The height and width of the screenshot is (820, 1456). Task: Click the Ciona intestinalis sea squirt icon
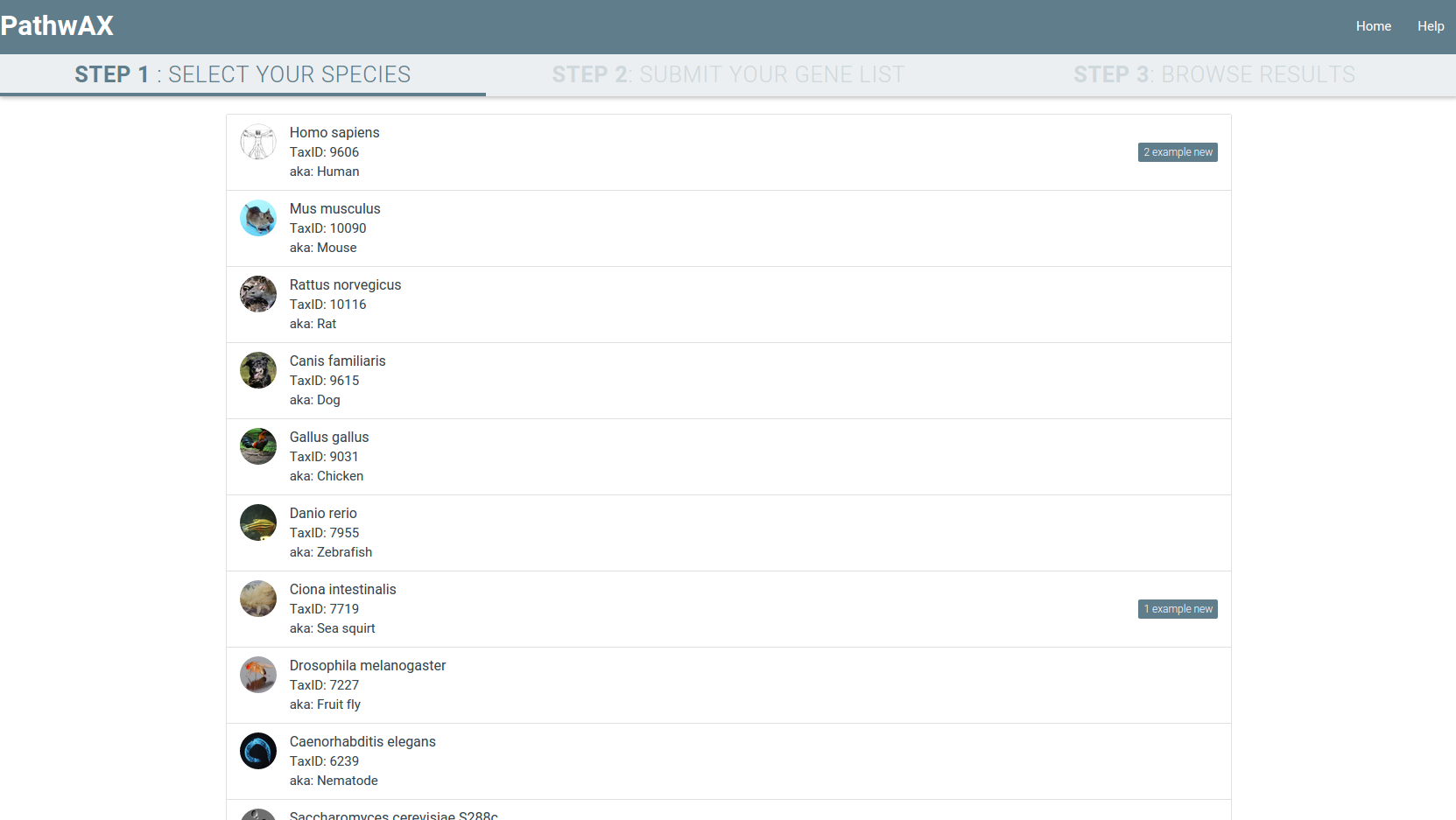[x=258, y=599]
